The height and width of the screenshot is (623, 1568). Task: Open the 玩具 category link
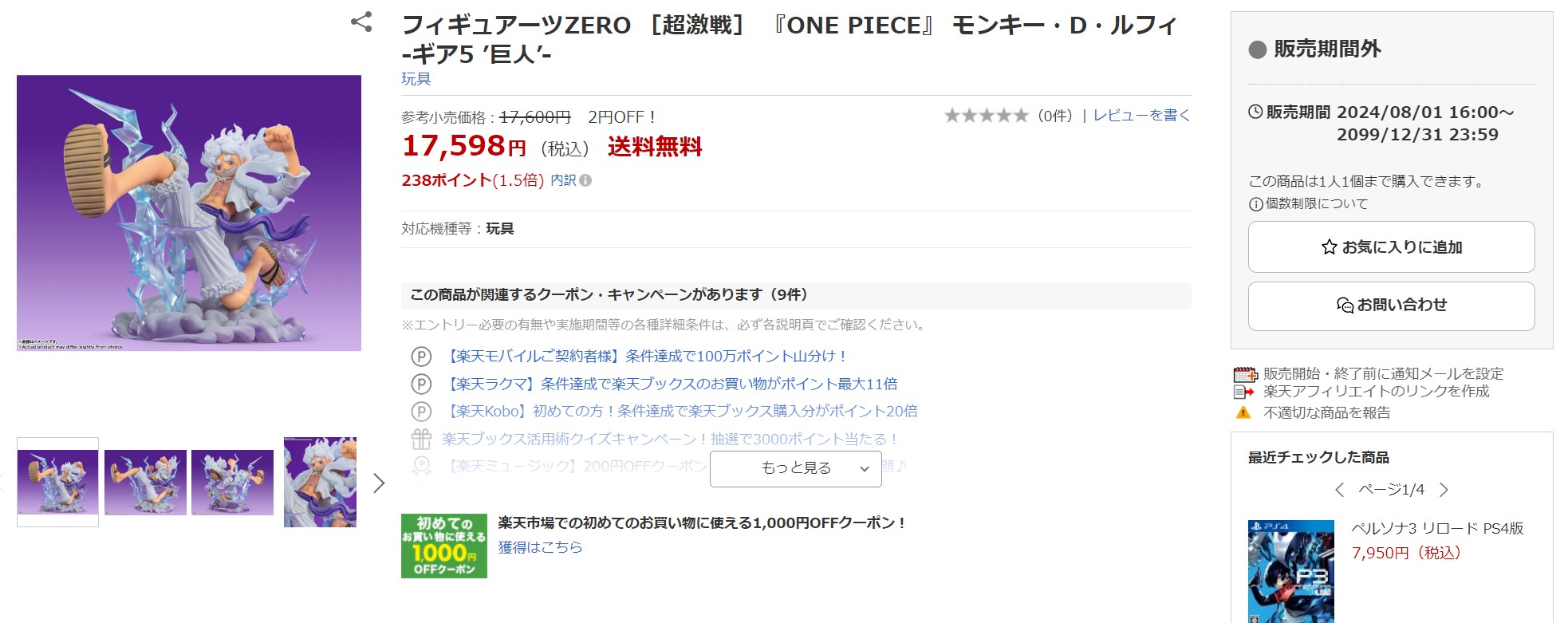coord(416,79)
